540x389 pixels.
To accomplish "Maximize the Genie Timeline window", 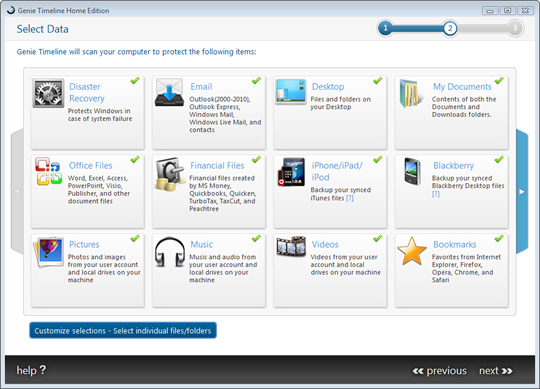I will pyautogui.click(x=507, y=11).
